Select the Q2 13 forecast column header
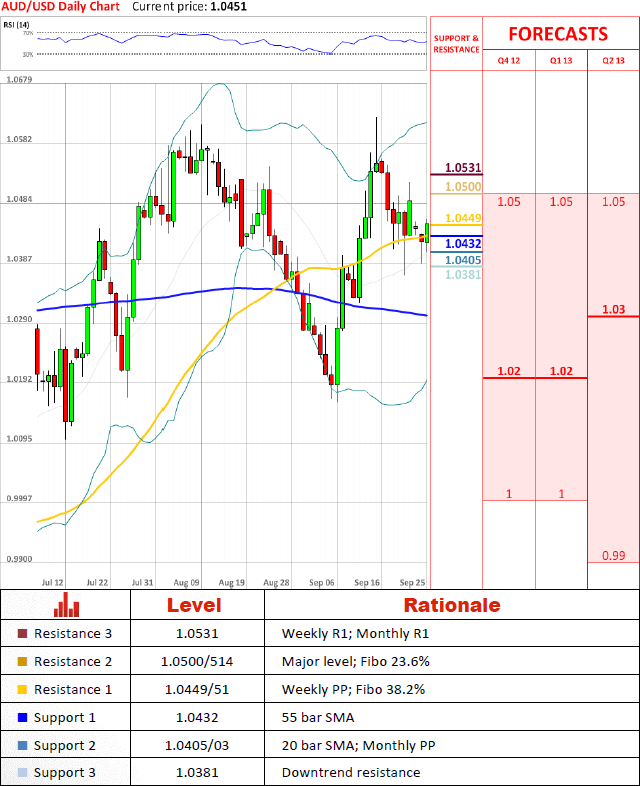 point(613,60)
